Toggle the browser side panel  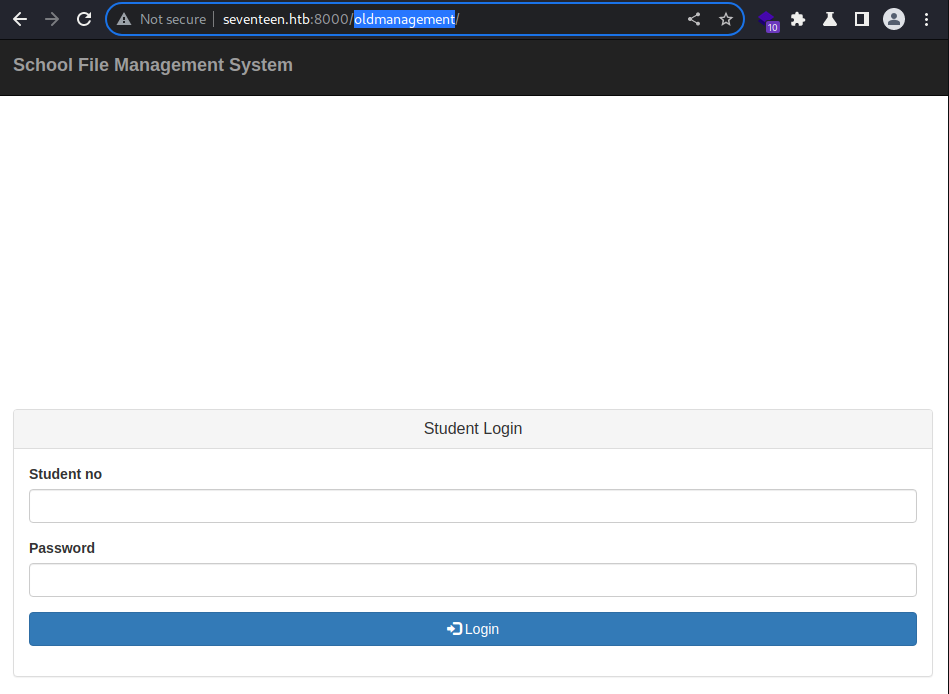pos(862,19)
